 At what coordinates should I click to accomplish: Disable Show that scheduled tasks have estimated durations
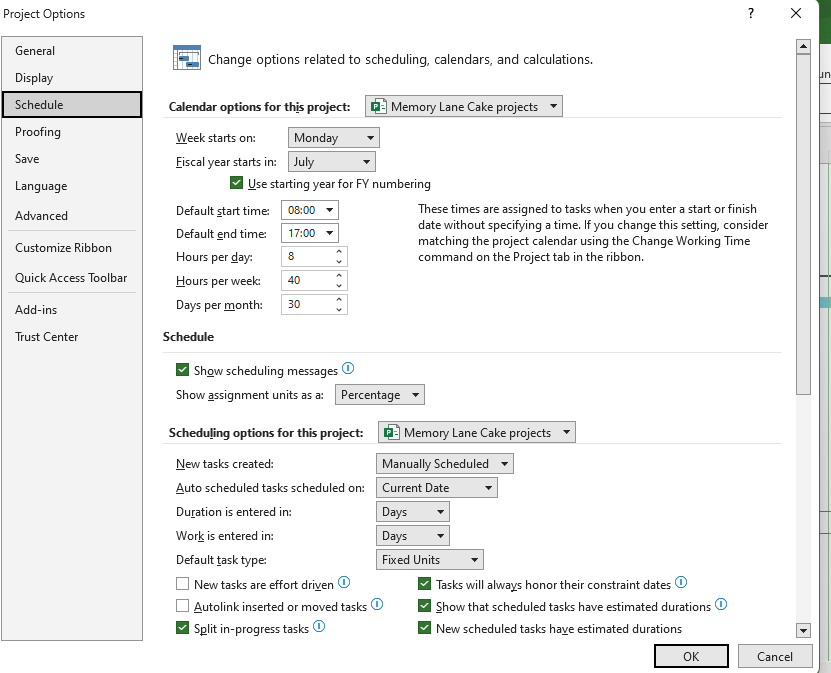424,604
